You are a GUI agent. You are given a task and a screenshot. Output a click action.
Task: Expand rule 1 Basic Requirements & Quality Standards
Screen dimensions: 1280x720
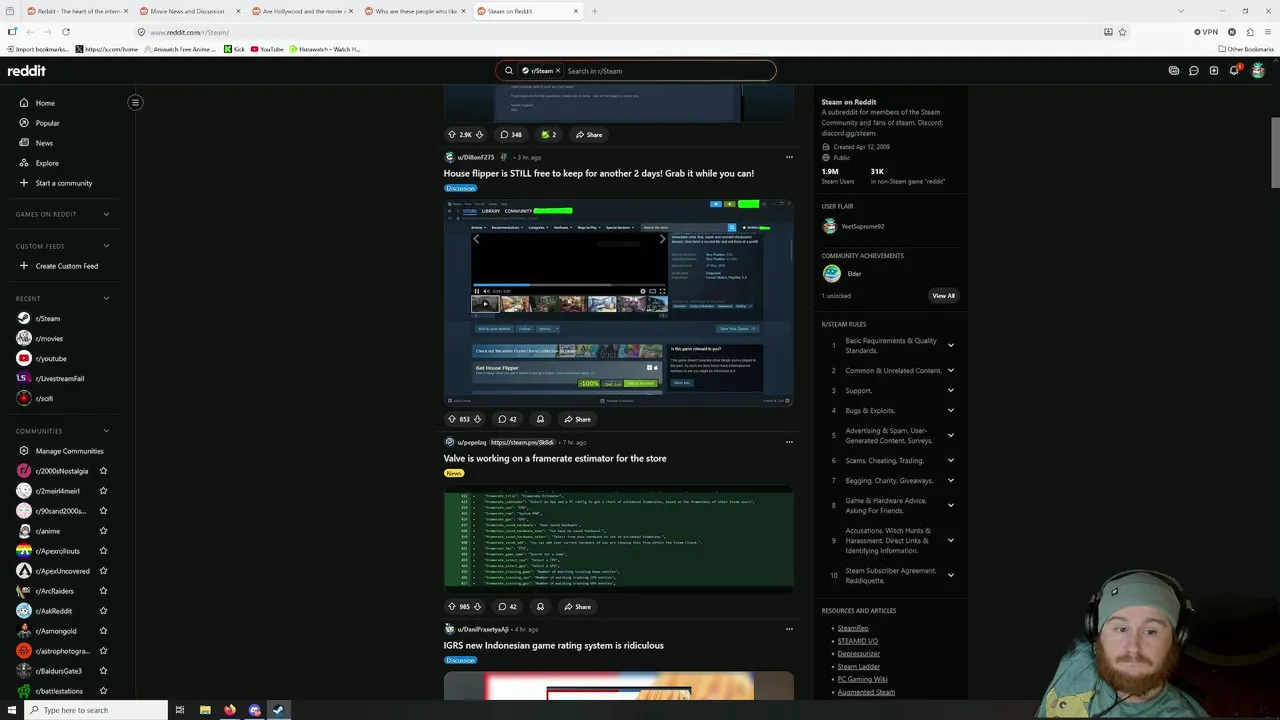click(x=951, y=345)
